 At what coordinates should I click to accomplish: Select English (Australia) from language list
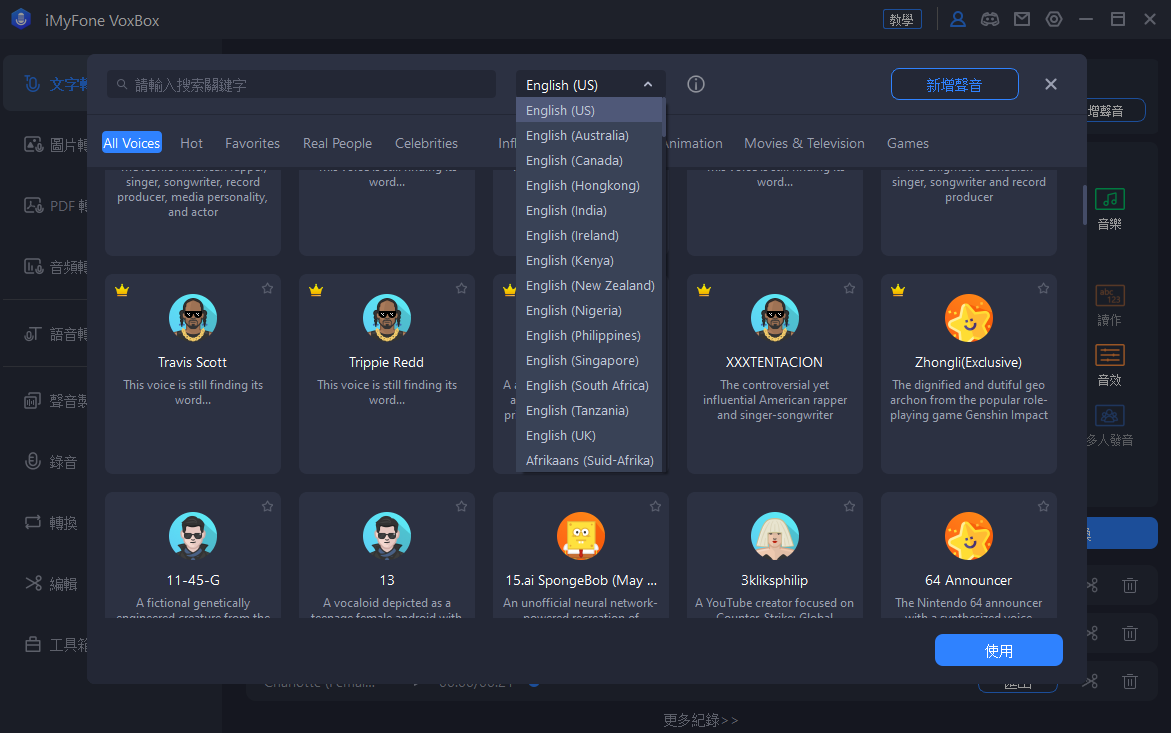tap(588, 135)
